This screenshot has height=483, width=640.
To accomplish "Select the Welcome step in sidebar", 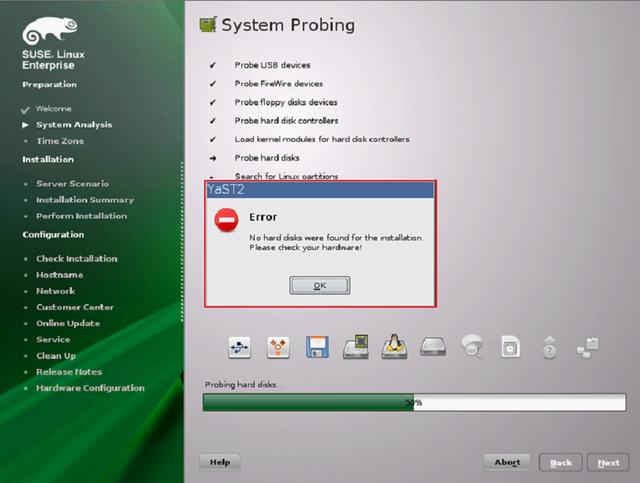I will pyautogui.click(x=53, y=109).
